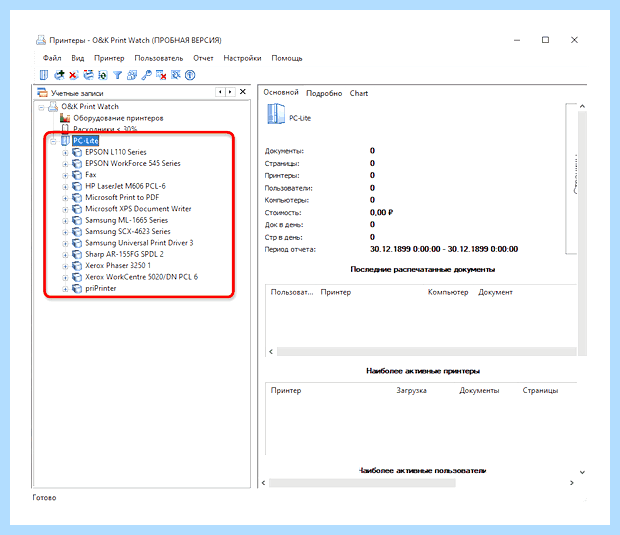
Task: Expand the Microsoft XPS Document Writer node
Action: pyautogui.click(x=65, y=210)
